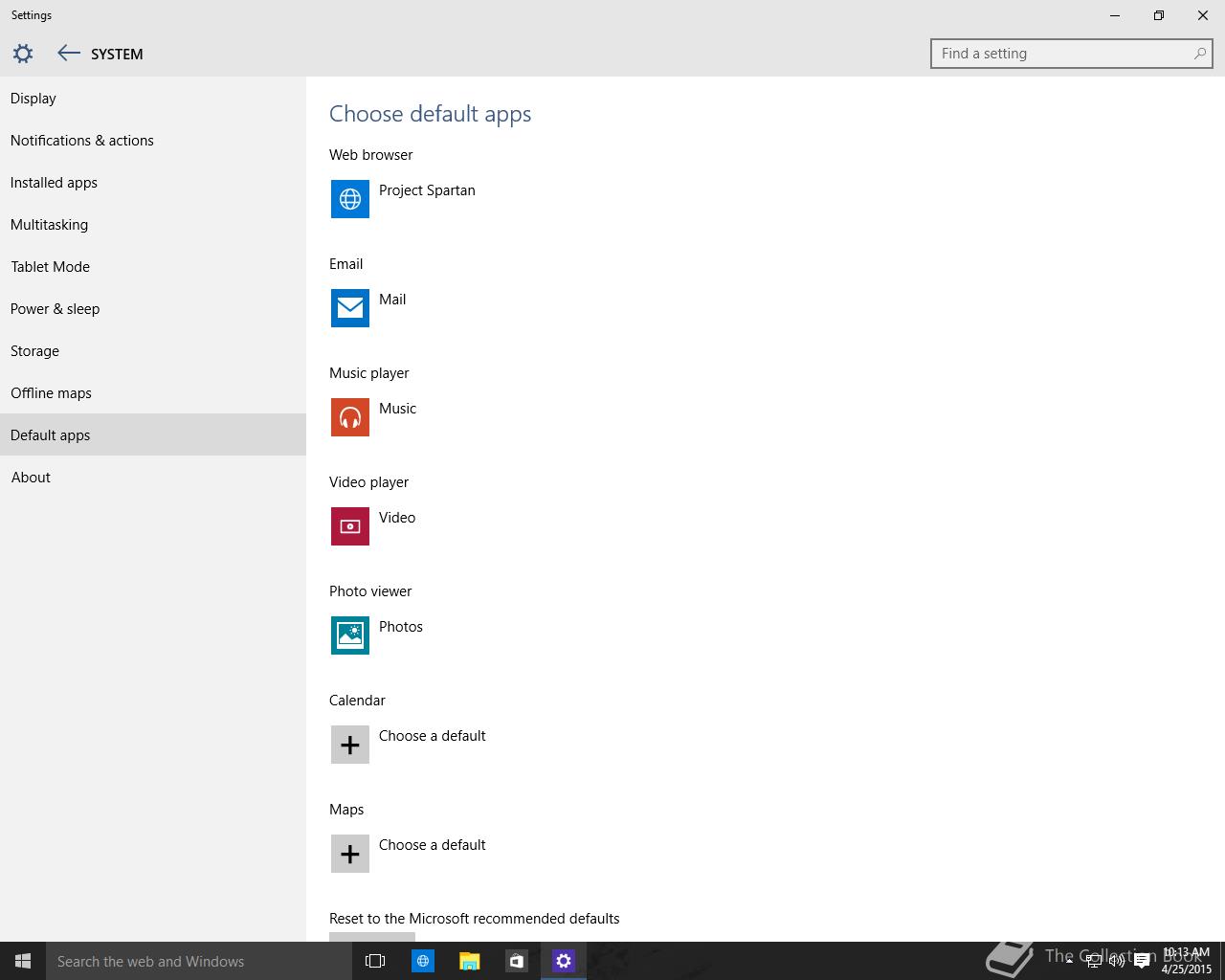Change the default Mail app
Screen dimensions: 1225x980
pos(392,300)
